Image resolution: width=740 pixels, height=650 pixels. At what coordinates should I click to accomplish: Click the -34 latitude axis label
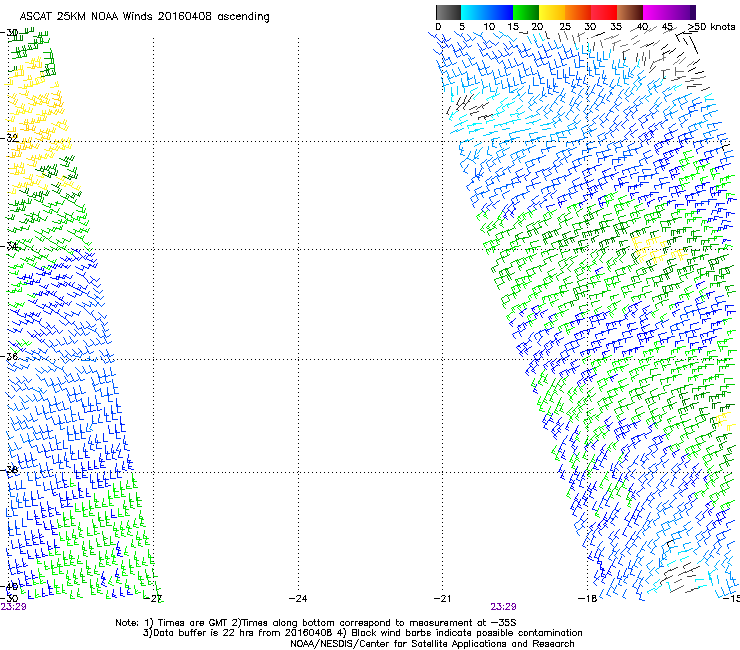click(x=9, y=246)
